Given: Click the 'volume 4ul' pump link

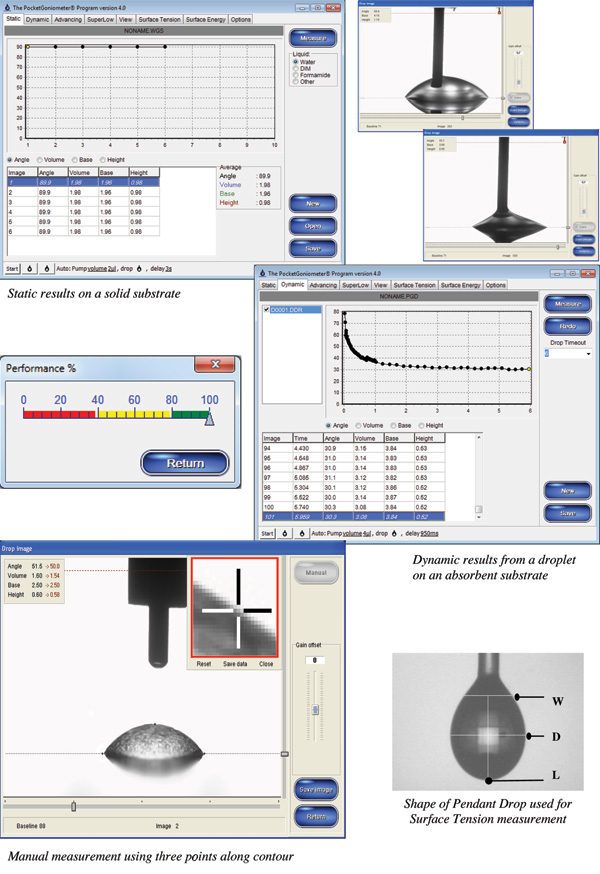Looking at the screenshot, I should (357, 533).
